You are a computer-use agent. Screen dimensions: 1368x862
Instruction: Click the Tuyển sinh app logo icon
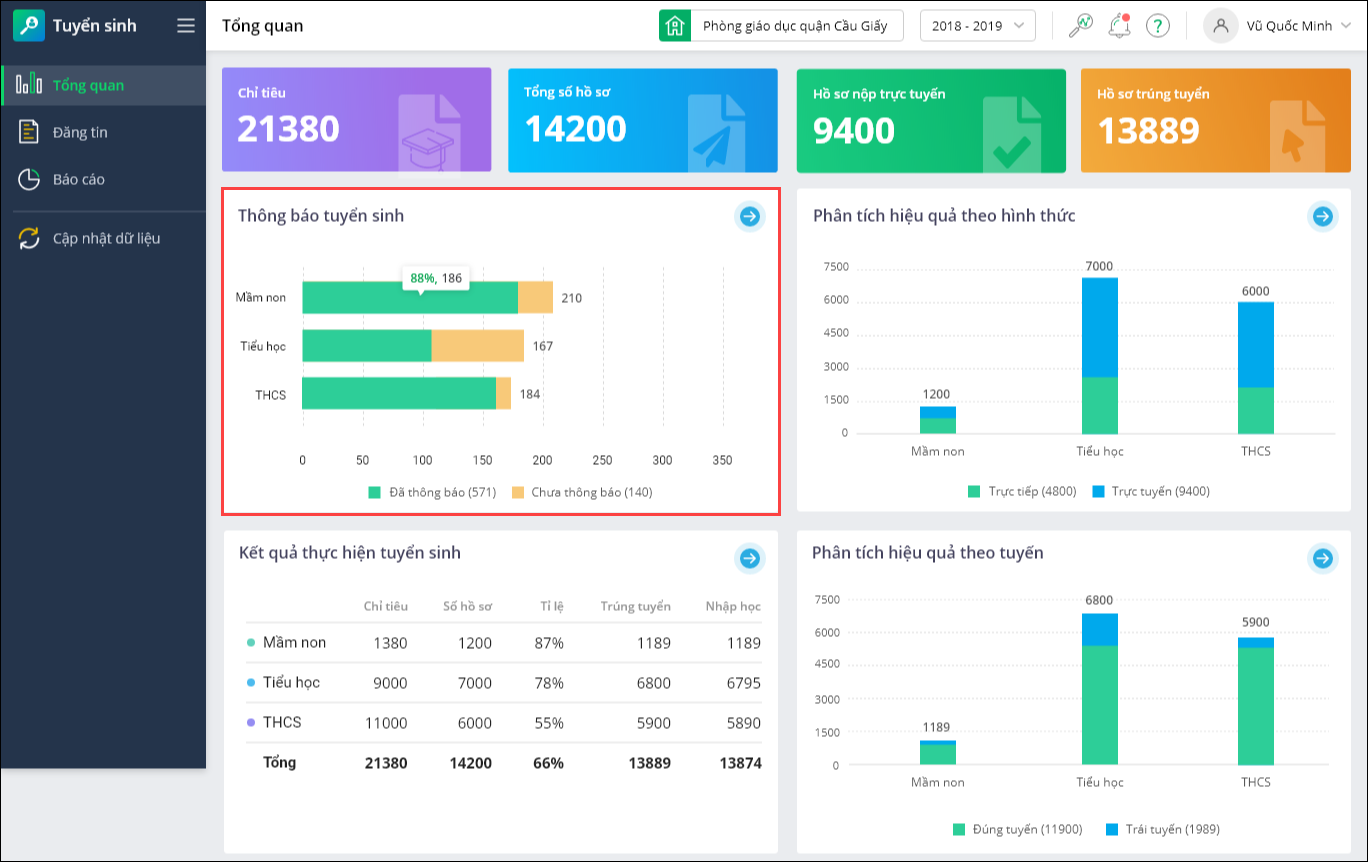(29, 25)
